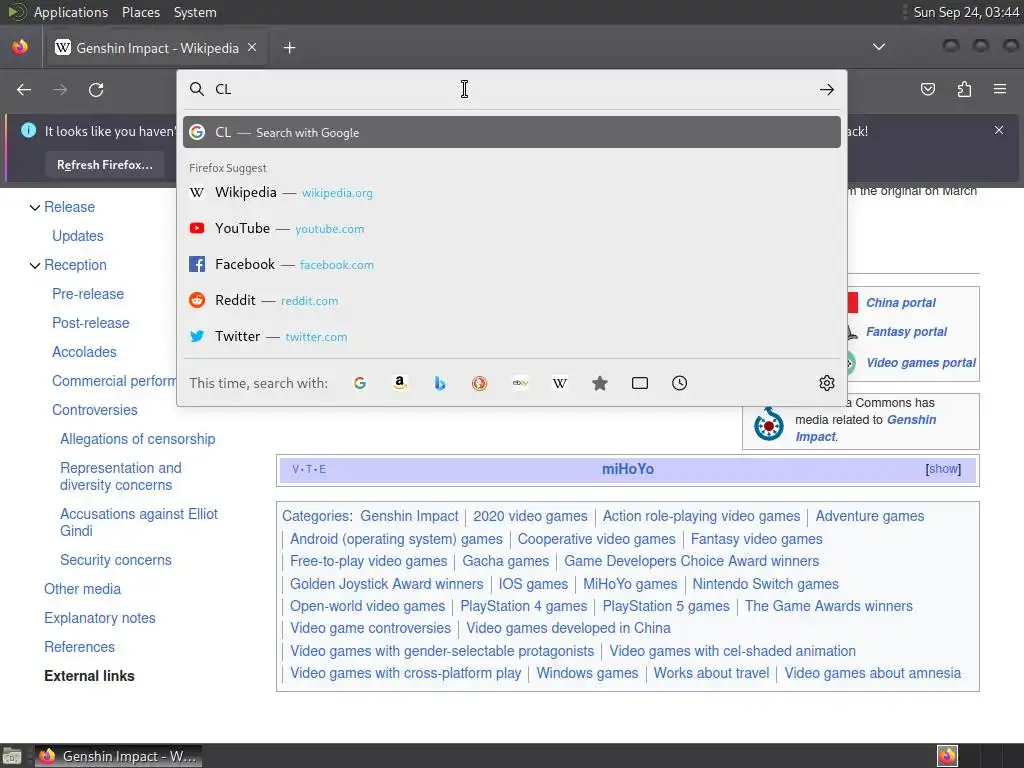Click the Go arrow in address bar
Image resolution: width=1024 pixels, height=768 pixels.
pyautogui.click(x=827, y=89)
